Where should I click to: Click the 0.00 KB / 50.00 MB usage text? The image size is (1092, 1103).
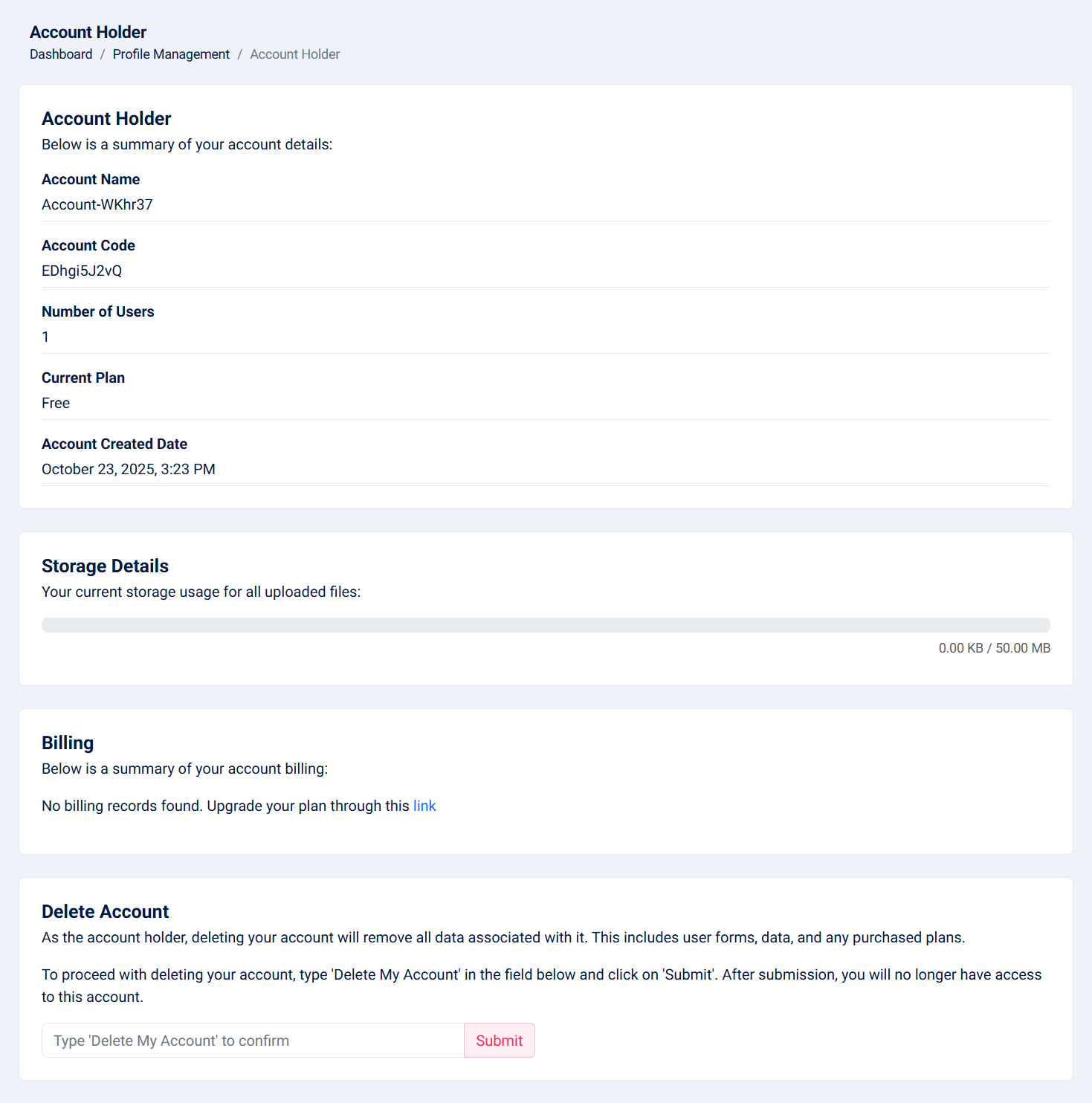[994, 648]
